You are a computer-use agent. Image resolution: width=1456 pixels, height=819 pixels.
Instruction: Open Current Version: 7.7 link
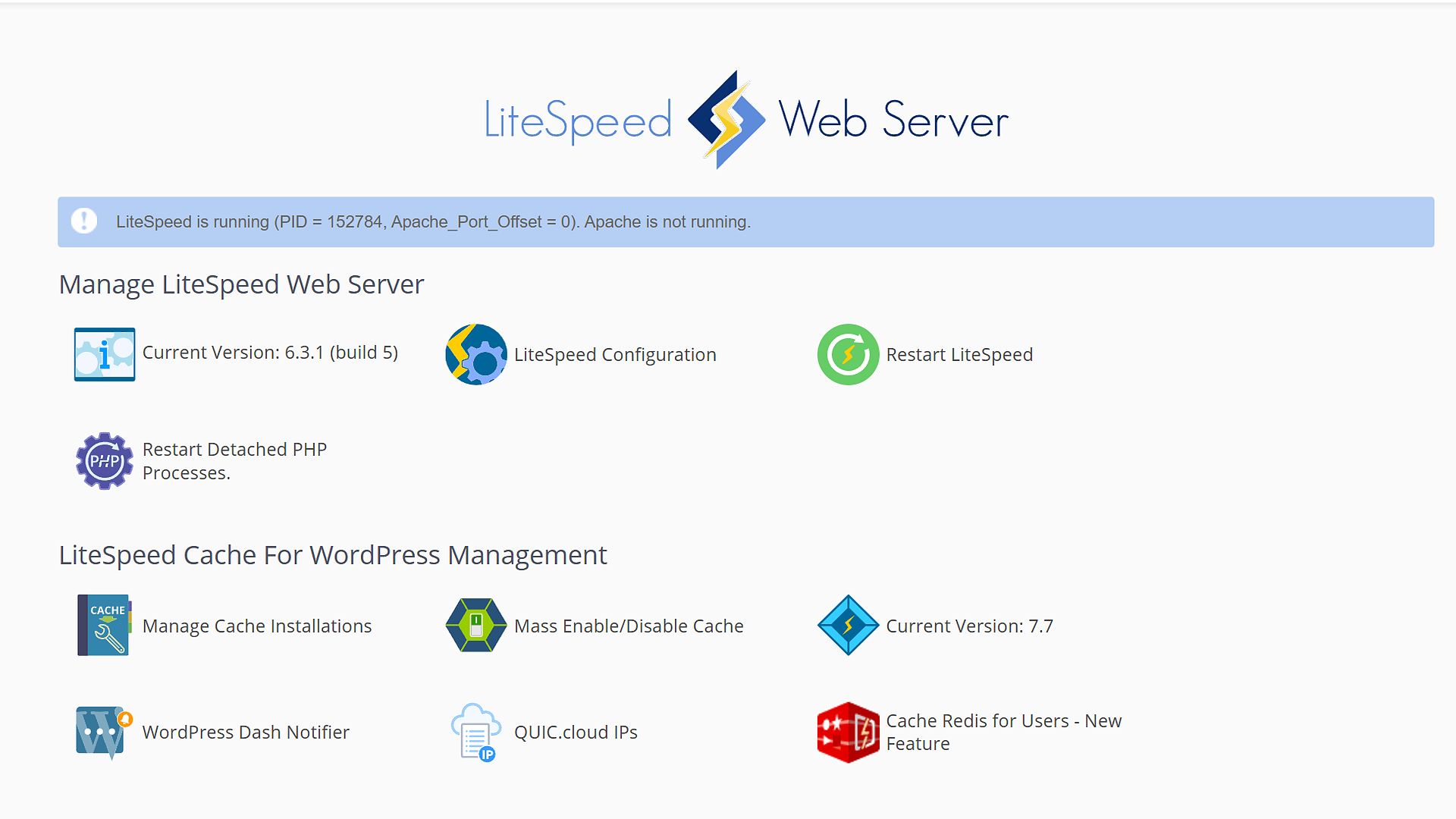[969, 626]
